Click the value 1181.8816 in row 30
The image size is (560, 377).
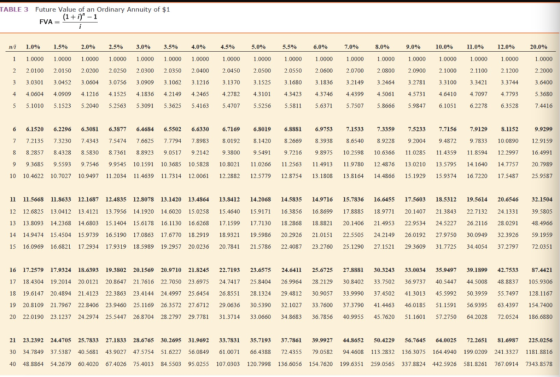pyautogui.click(x=539, y=352)
